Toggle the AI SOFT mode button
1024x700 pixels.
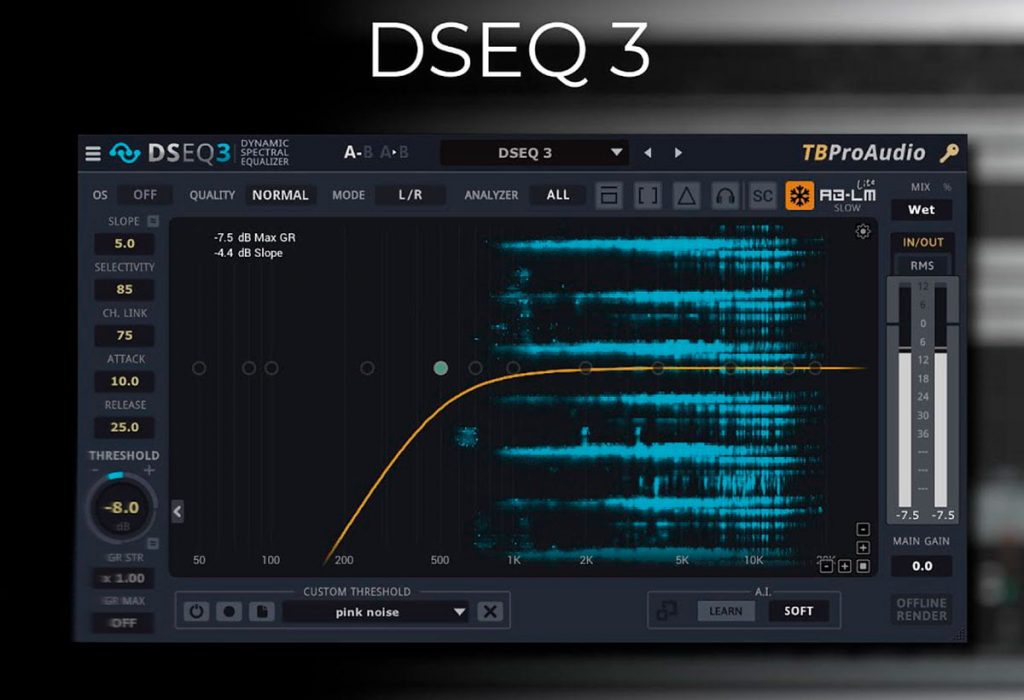(x=798, y=611)
